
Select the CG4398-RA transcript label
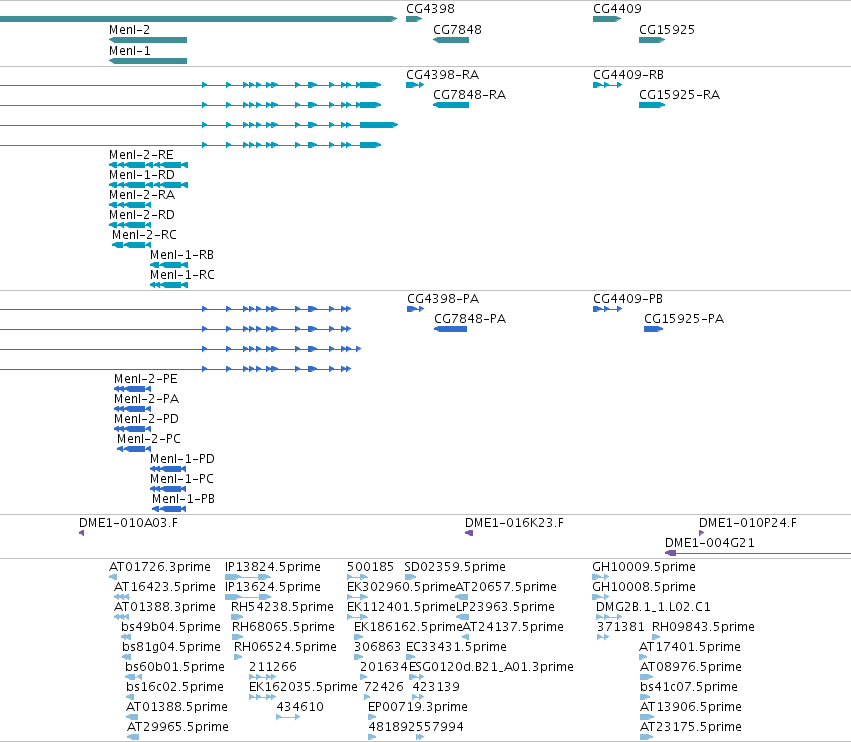click(442, 75)
